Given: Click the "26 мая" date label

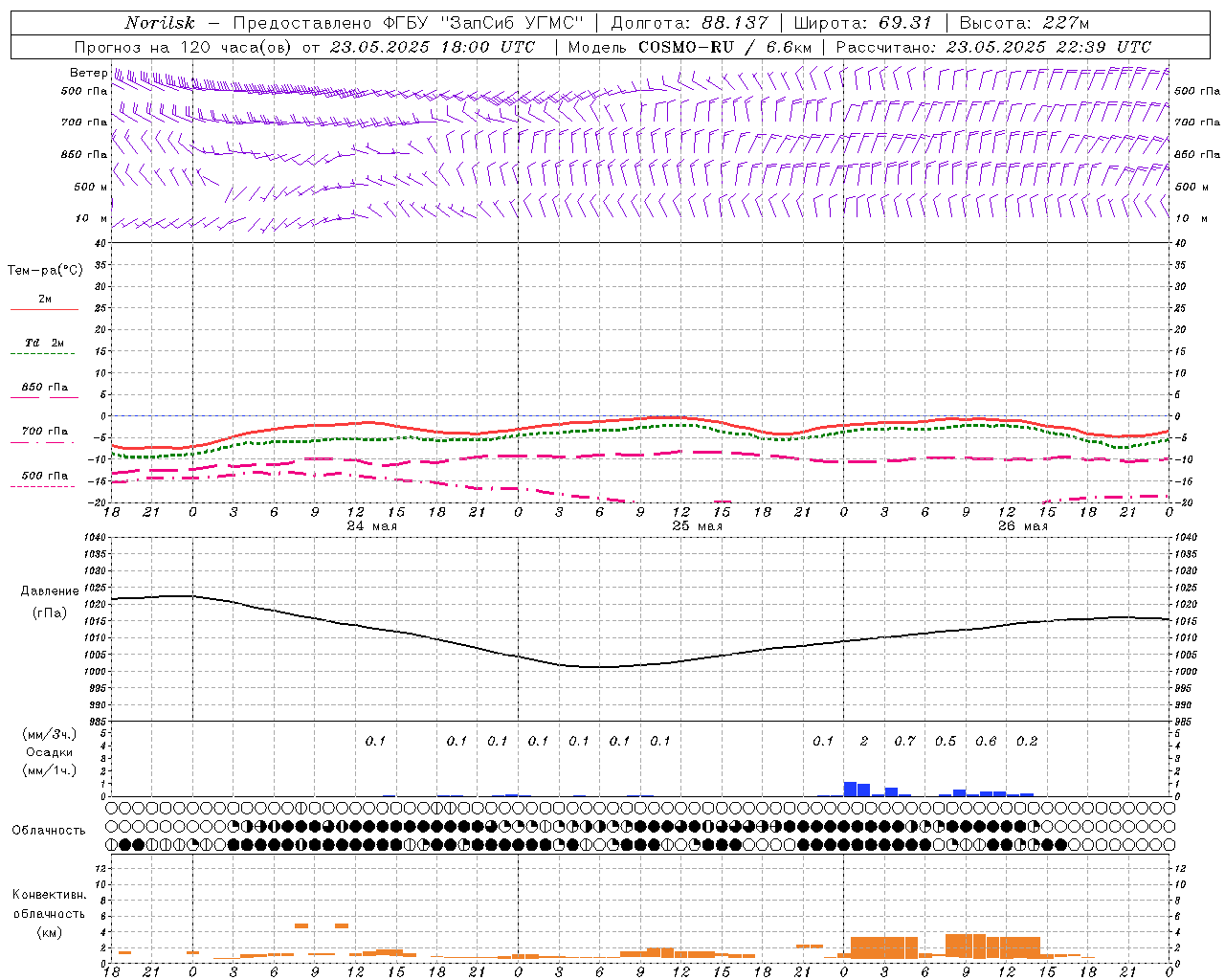Looking at the screenshot, I should [x=1023, y=526].
